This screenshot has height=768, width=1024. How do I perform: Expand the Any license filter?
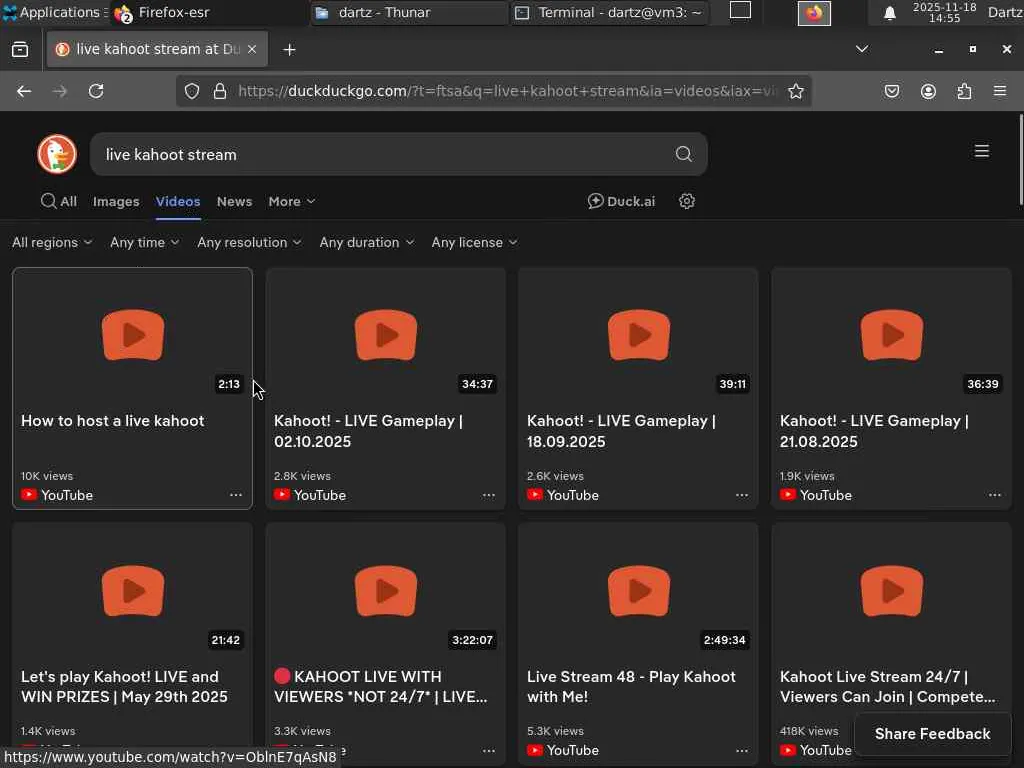(475, 242)
